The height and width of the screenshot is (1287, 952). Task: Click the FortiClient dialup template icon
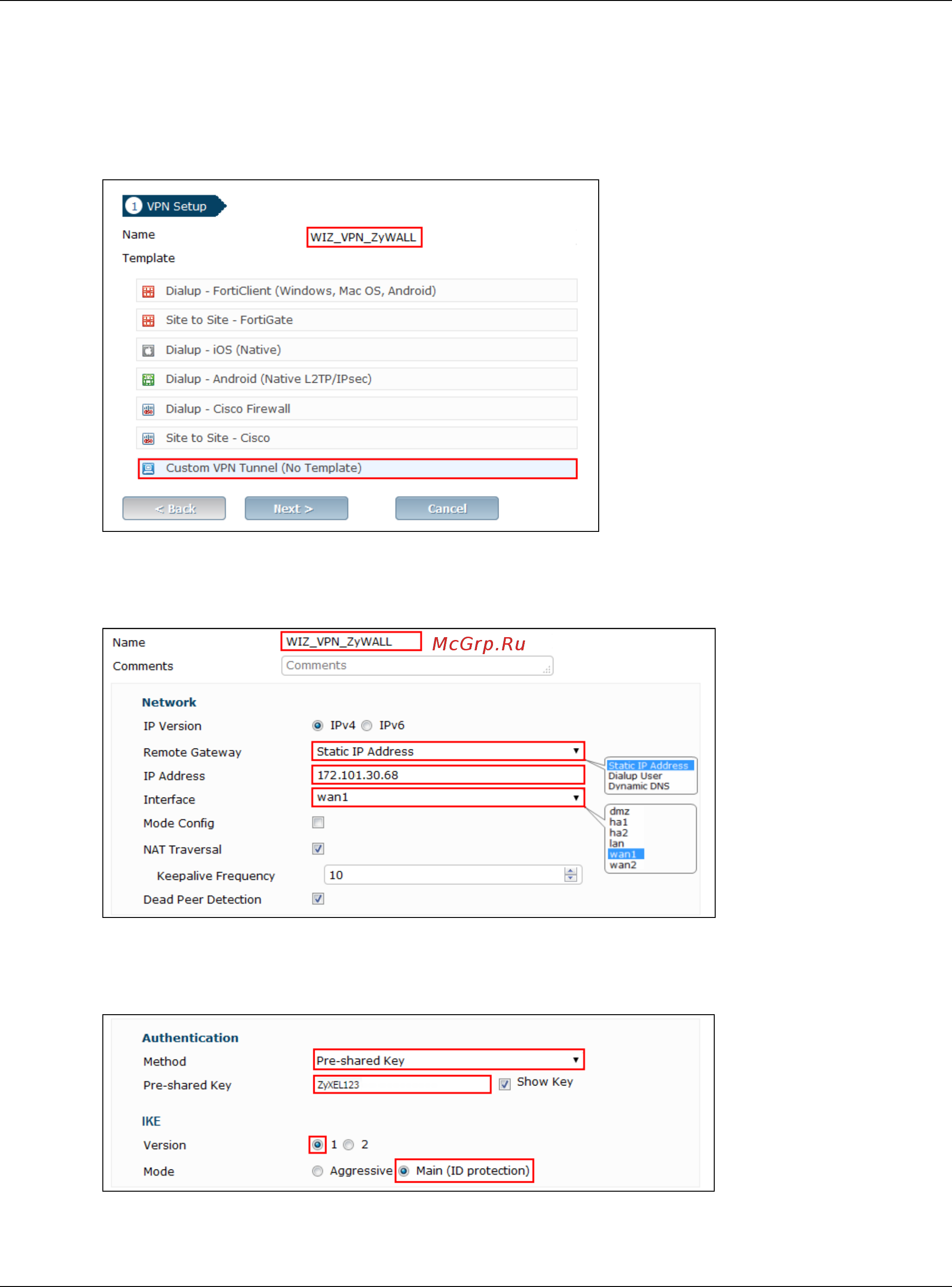click(x=148, y=291)
